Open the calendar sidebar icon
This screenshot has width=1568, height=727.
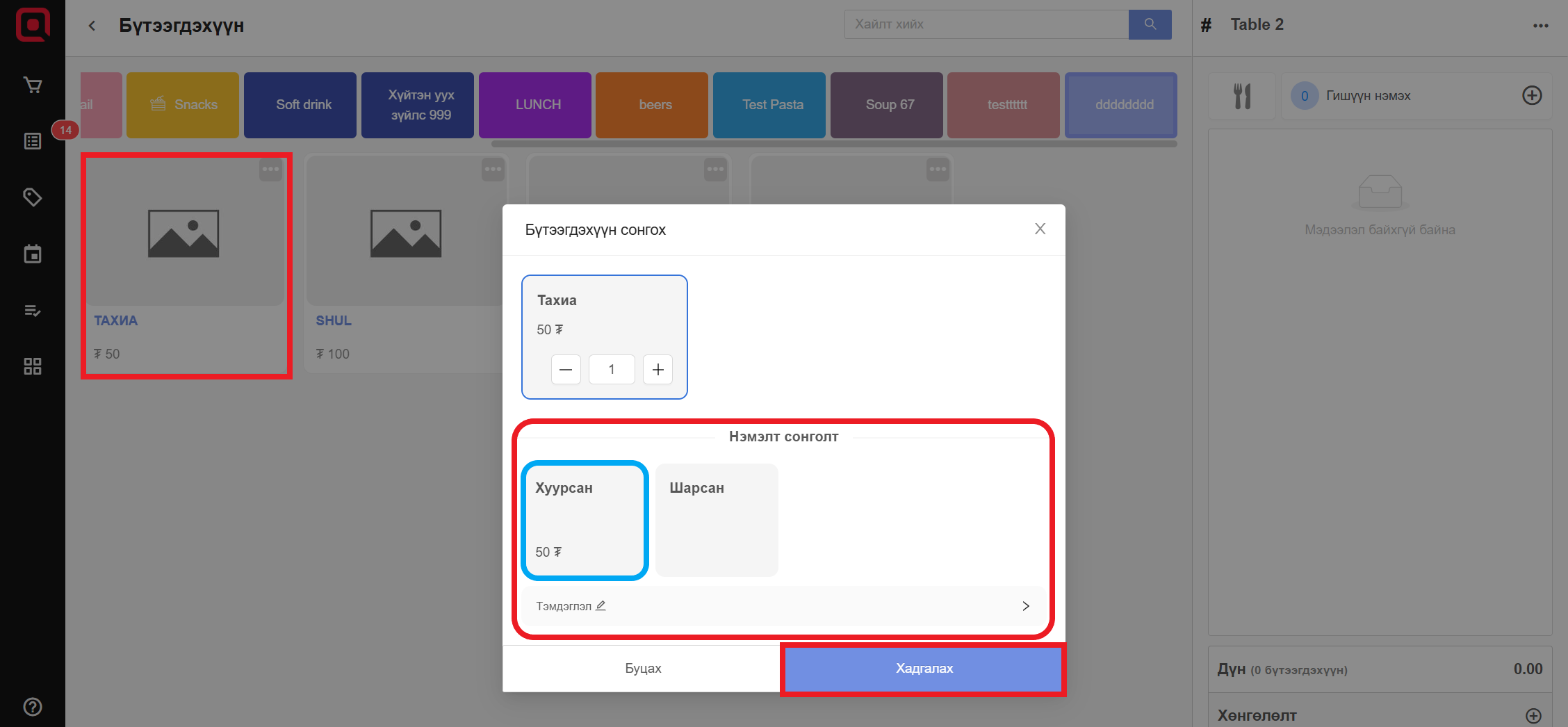click(33, 254)
